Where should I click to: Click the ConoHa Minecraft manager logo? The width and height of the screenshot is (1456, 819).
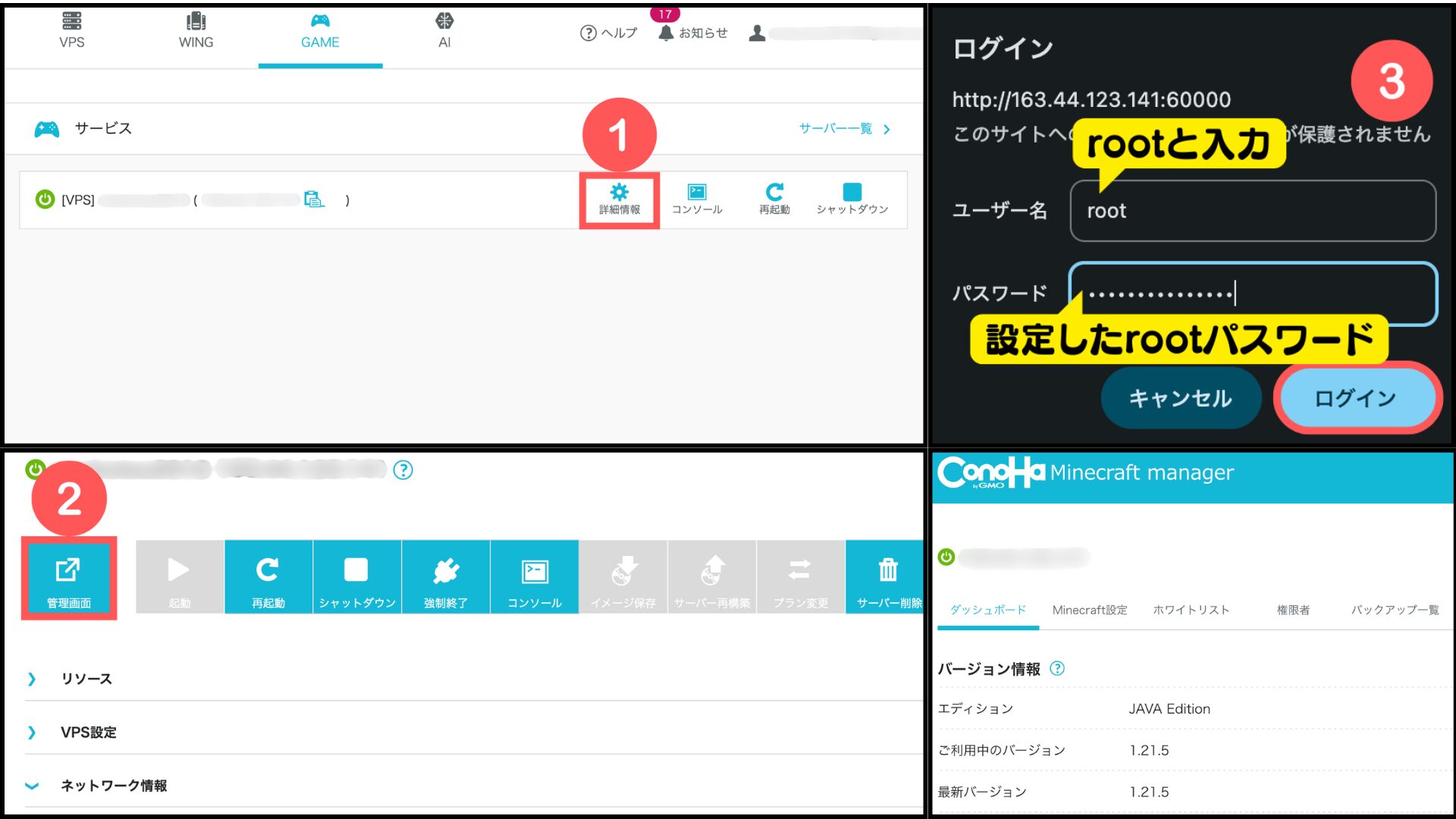(x=1085, y=473)
